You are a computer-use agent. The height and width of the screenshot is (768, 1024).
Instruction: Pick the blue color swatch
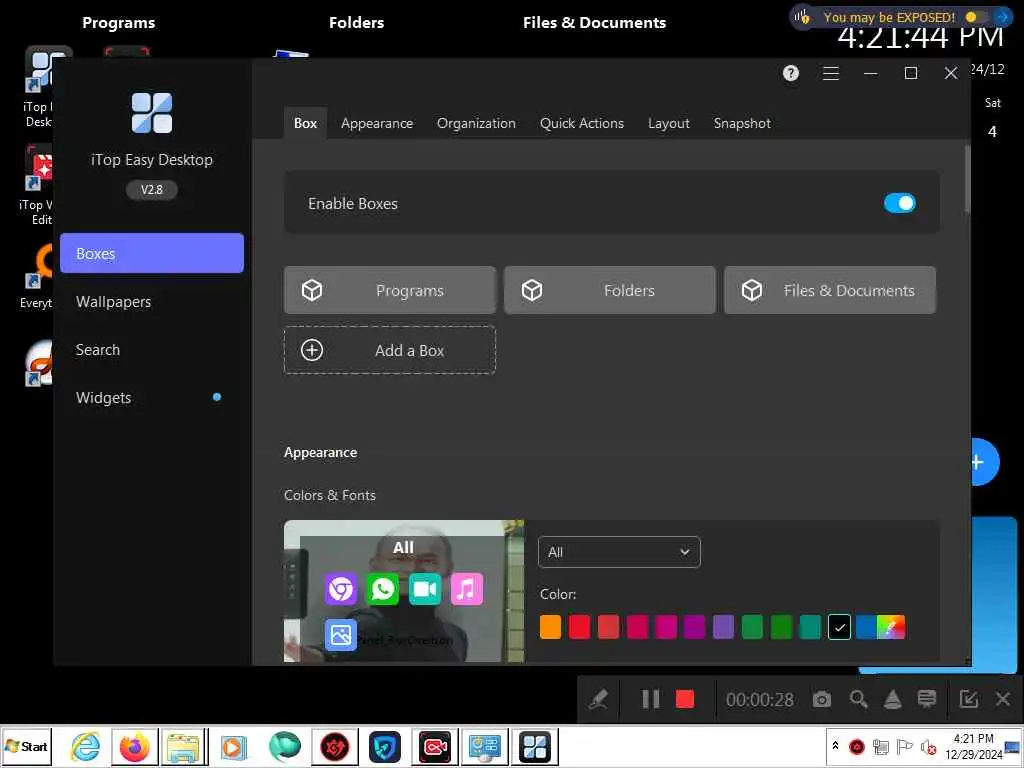click(866, 627)
